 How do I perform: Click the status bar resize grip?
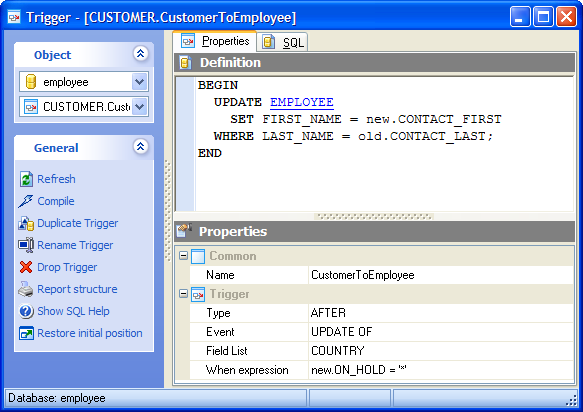click(x=571, y=400)
